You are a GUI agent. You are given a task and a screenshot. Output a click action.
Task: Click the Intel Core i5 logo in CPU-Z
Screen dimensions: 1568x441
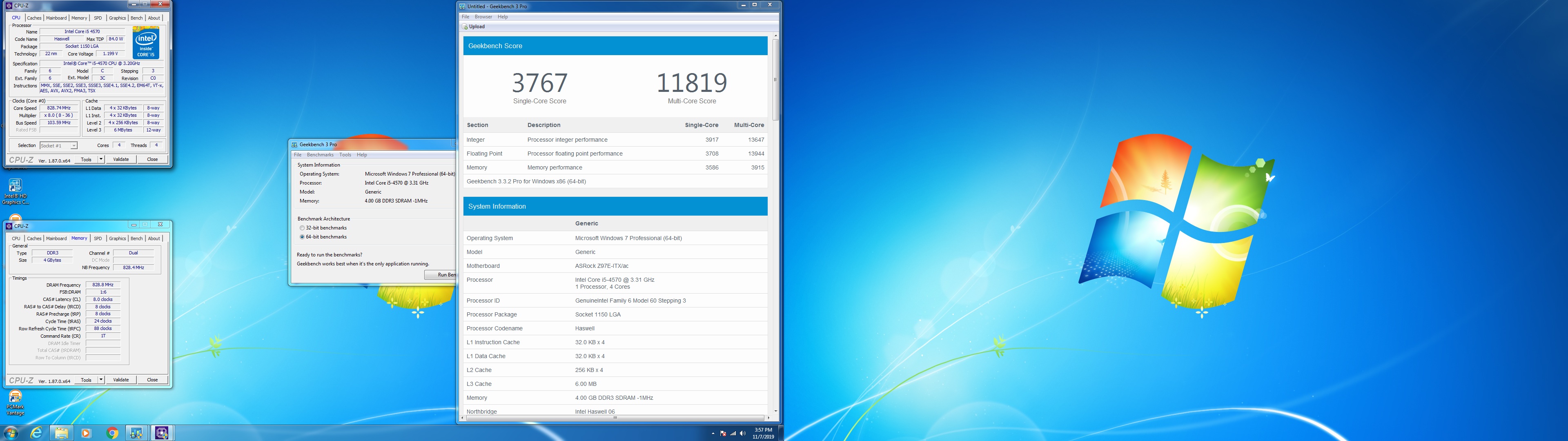click(146, 42)
